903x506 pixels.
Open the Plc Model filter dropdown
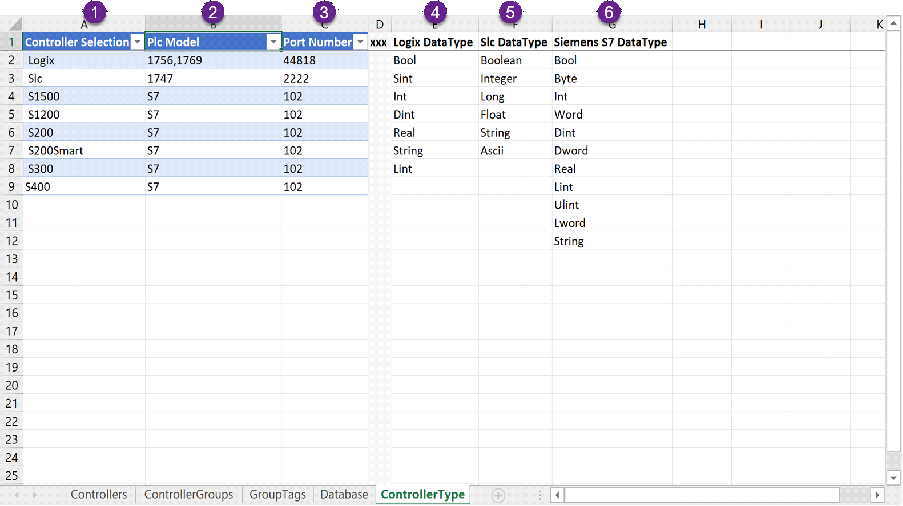click(274, 42)
